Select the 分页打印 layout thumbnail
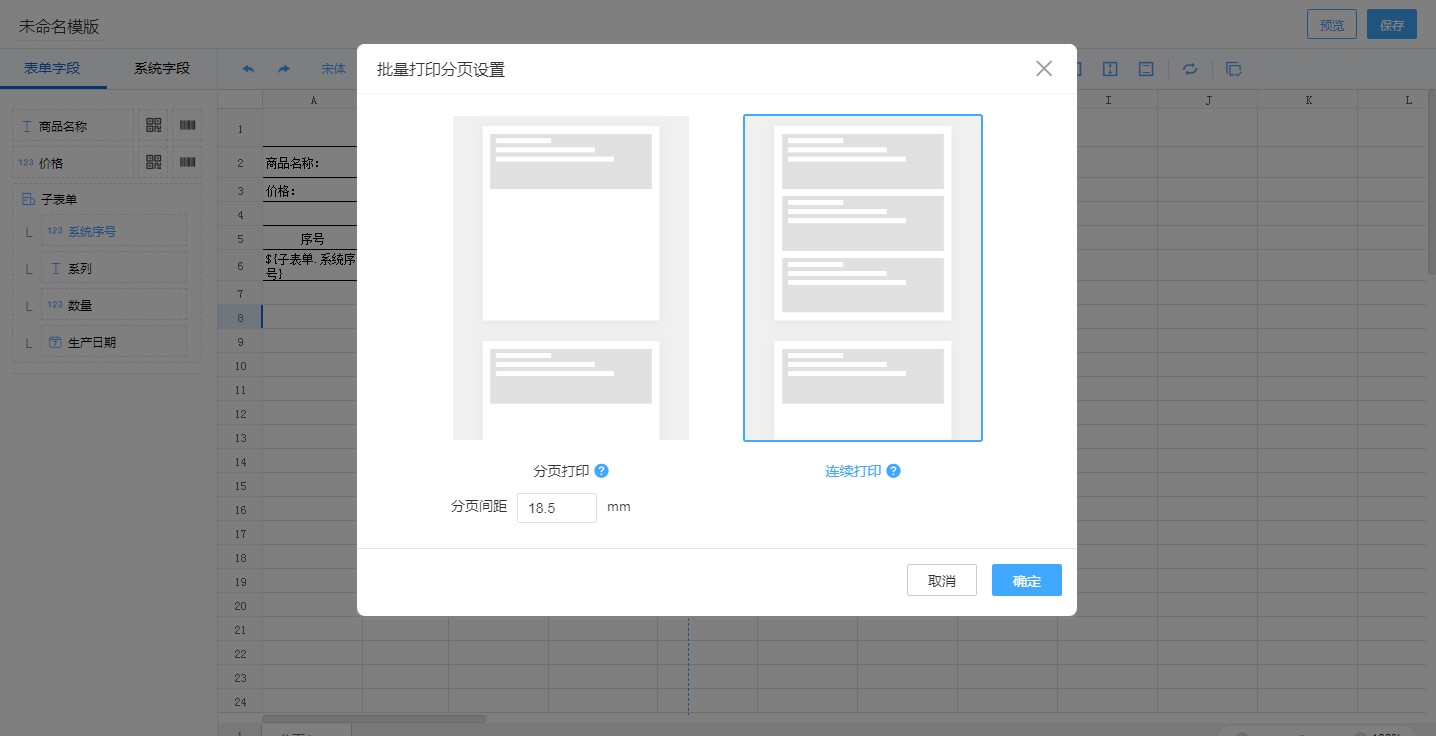The image size is (1436, 736). tap(571, 278)
